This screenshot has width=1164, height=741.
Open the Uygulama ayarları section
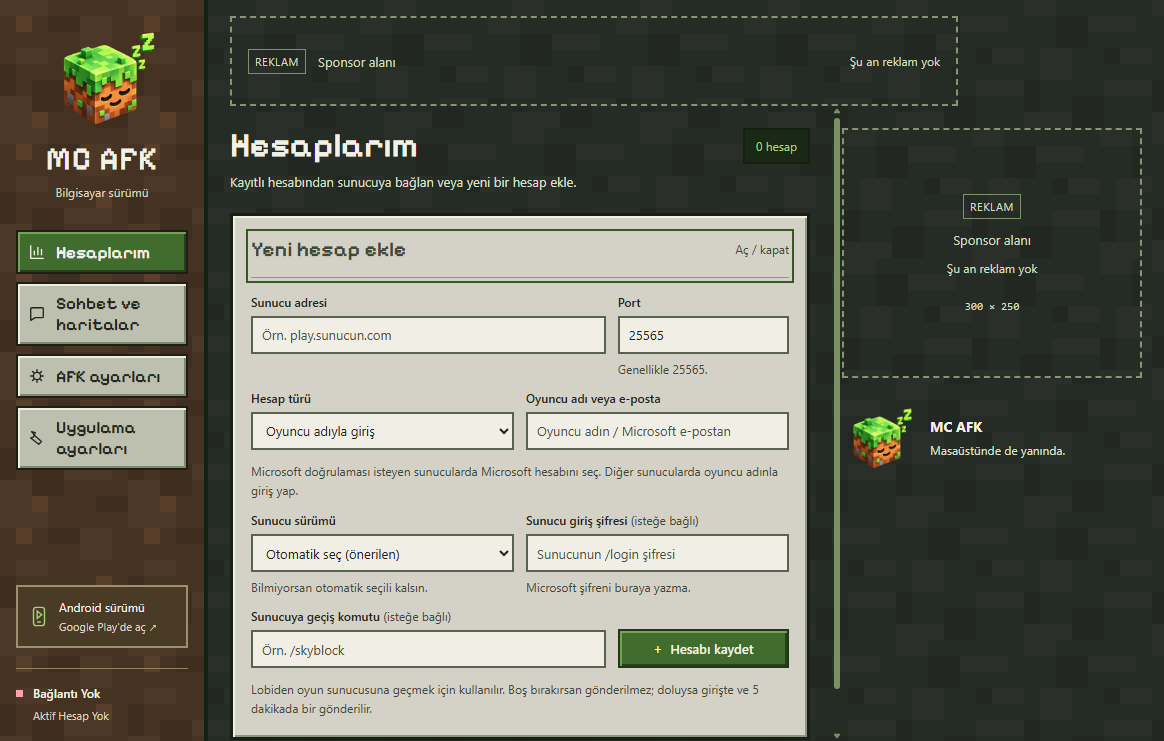tap(102, 438)
